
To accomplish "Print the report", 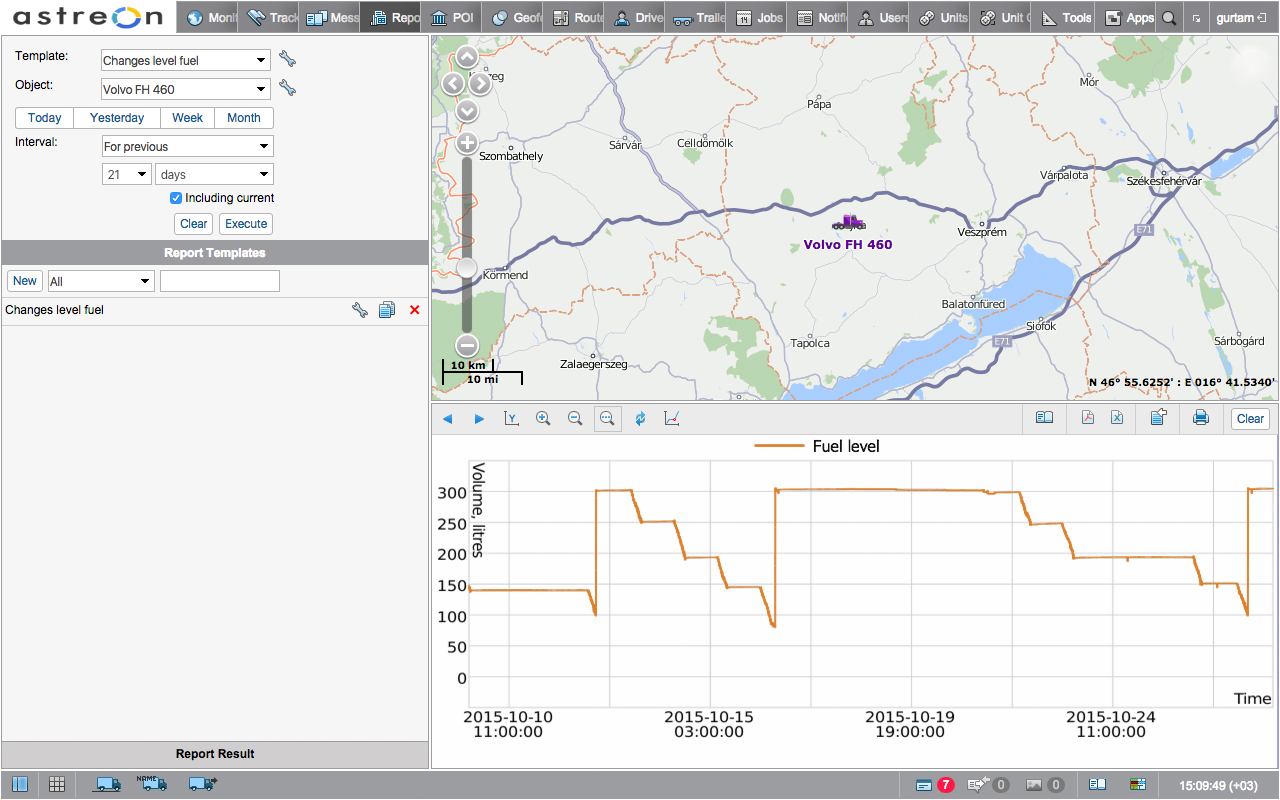I will (1201, 418).
